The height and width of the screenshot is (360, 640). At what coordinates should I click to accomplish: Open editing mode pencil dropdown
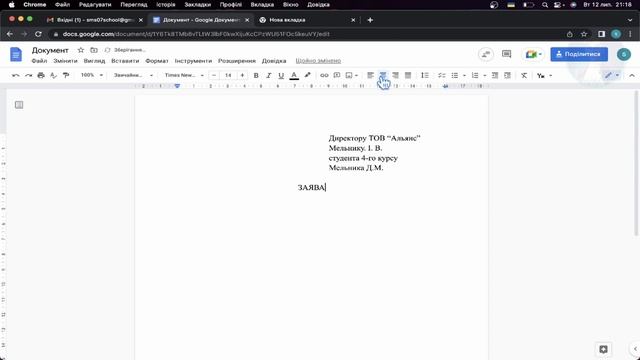point(612,76)
